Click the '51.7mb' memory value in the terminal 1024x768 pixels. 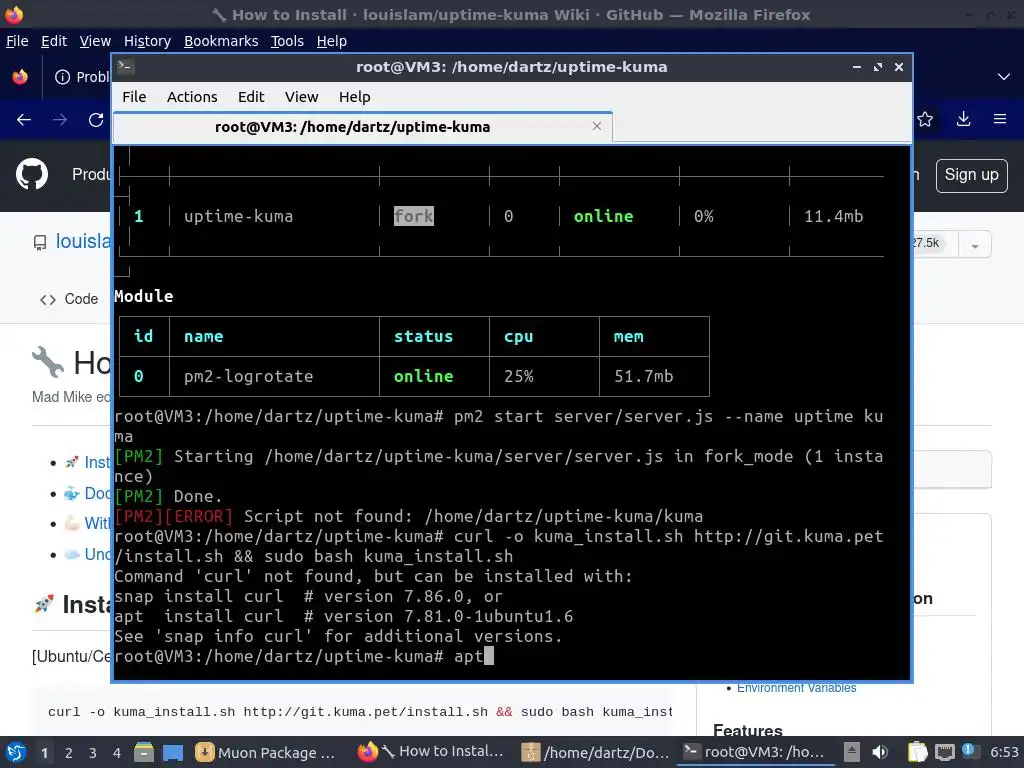[643, 376]
